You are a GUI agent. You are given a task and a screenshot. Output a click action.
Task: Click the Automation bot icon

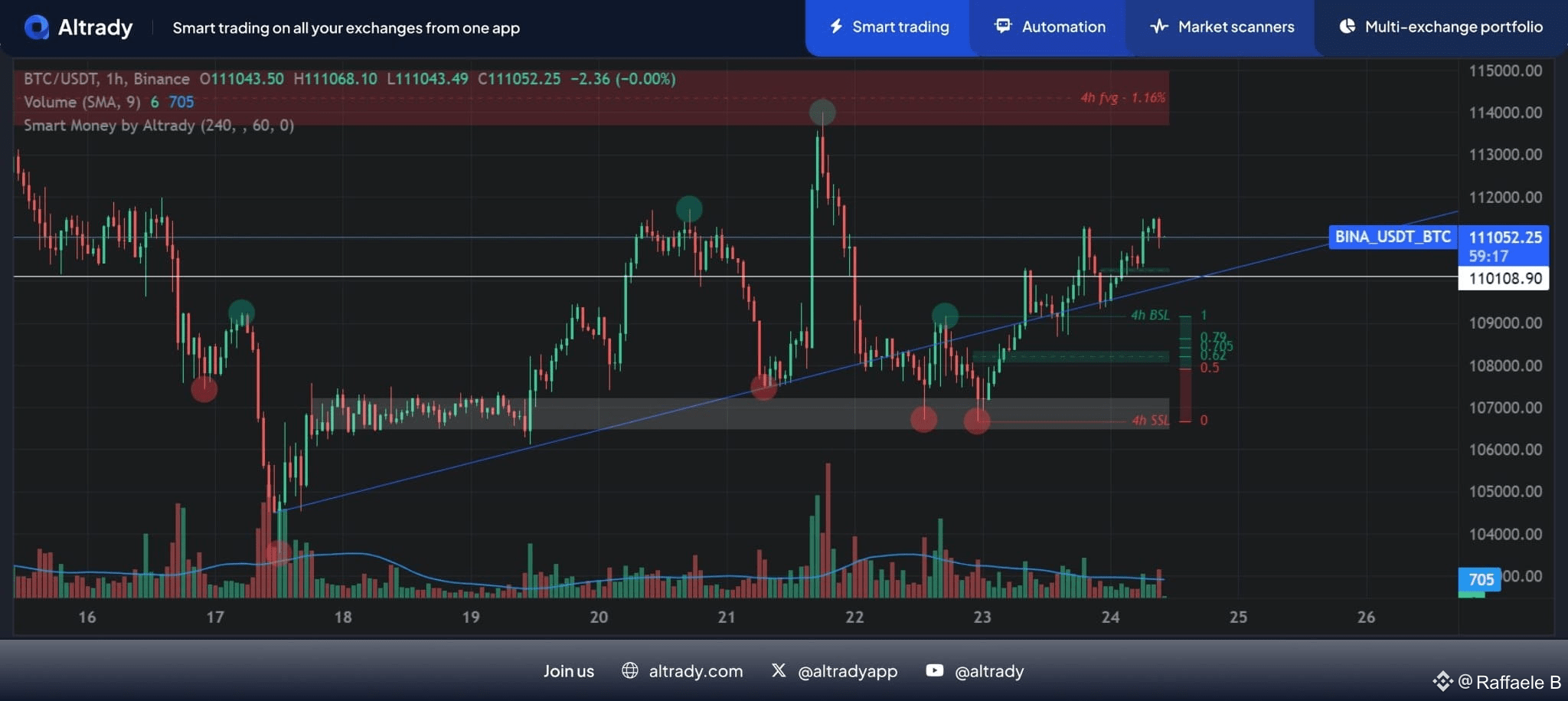pyautogui.click(x=1003, y=26)
